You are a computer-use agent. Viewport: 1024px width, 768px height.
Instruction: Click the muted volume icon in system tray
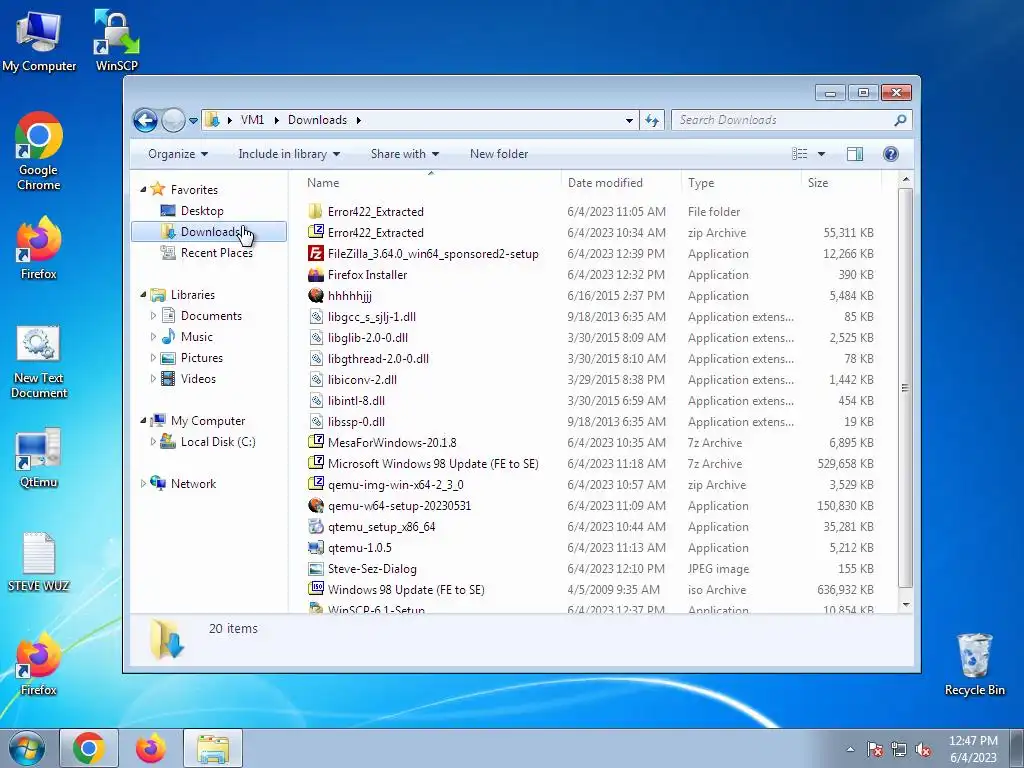point(922,750)
